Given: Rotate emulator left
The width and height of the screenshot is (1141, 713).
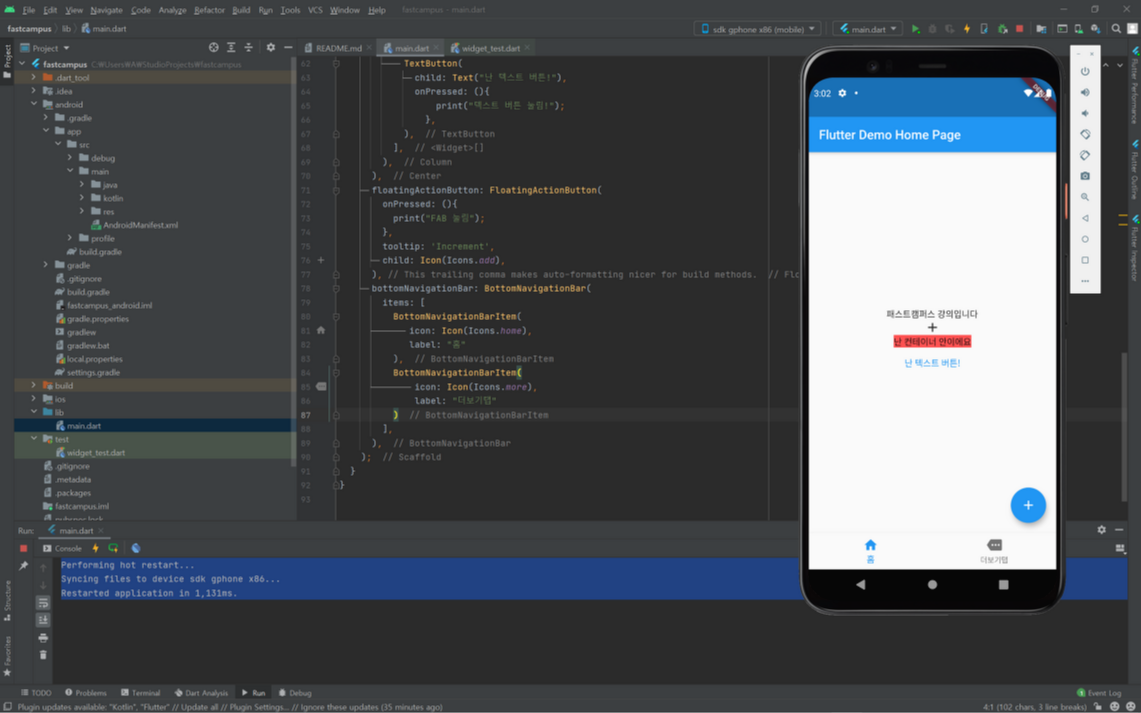Looking at the screenshot, I should tap(1085, 135).
